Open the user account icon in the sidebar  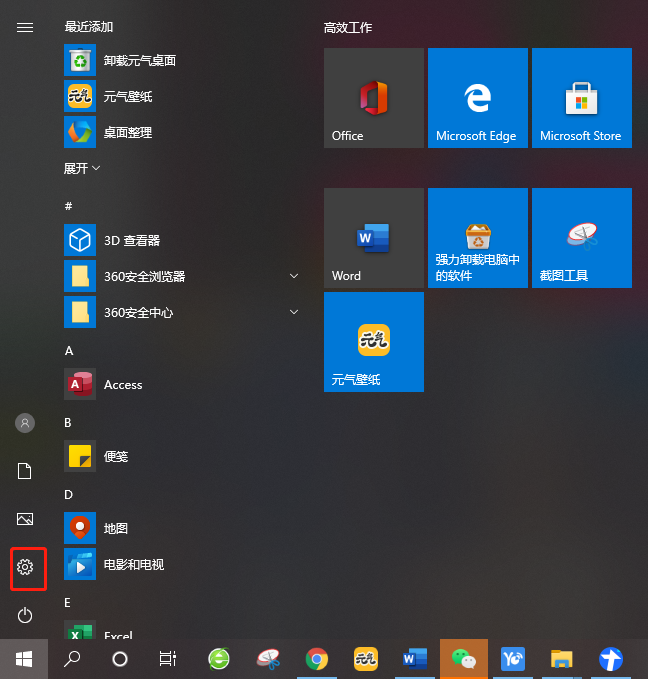coord(25,423)
